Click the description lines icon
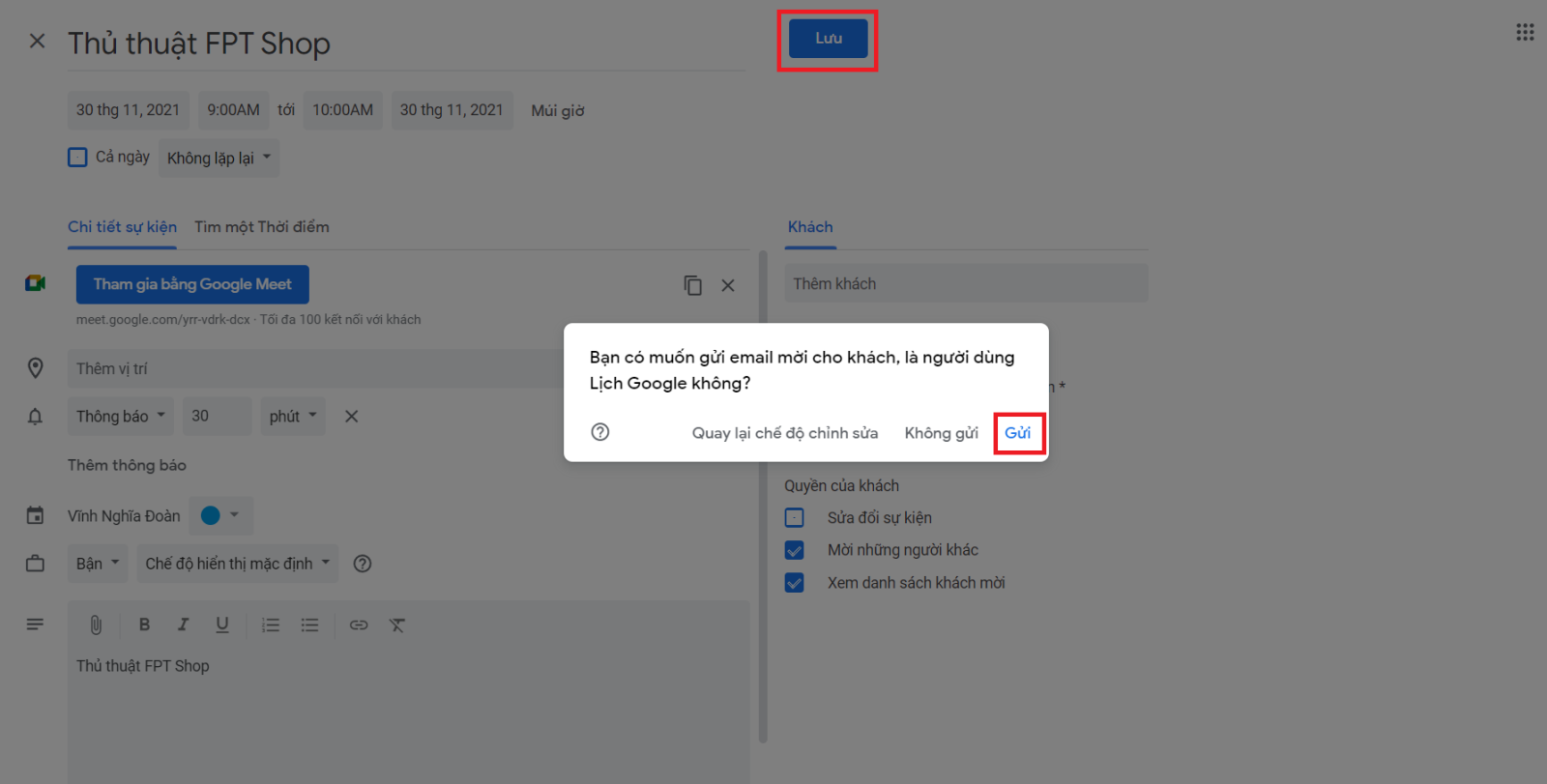 point(35,624)
